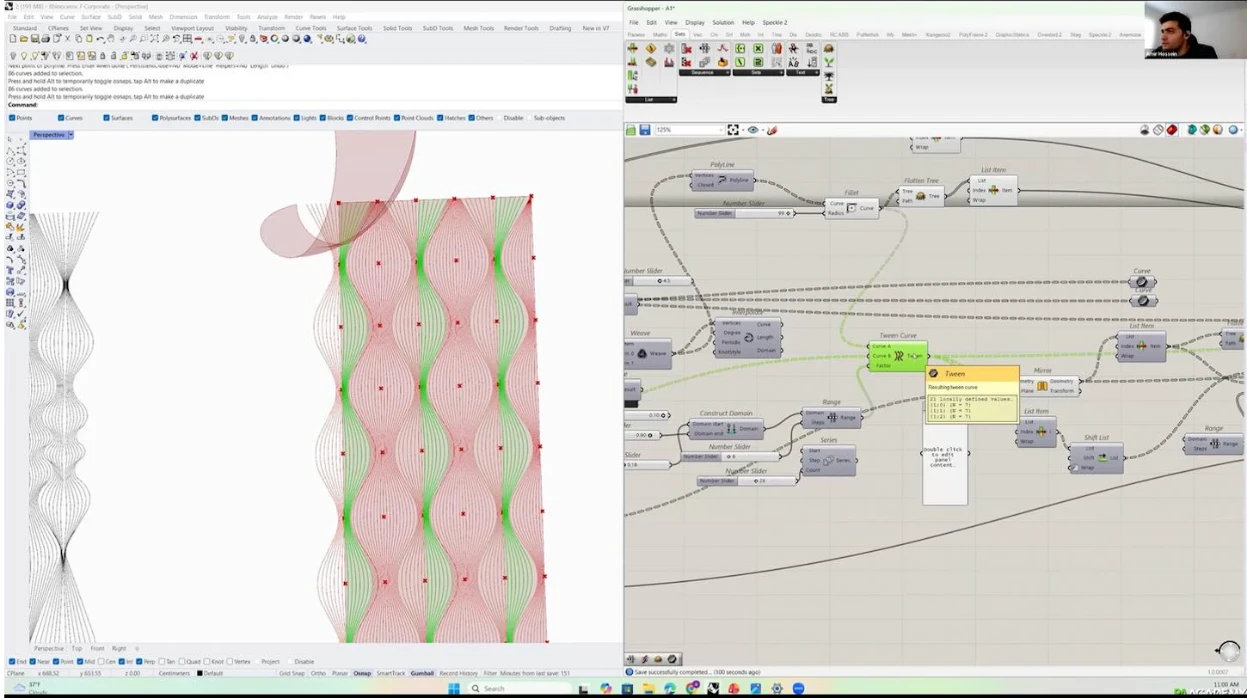The width and height of the screenshot is (1247, 698).
Task: Switch to the Curve Tools toolbar tab
Action: tap(311, 28)
